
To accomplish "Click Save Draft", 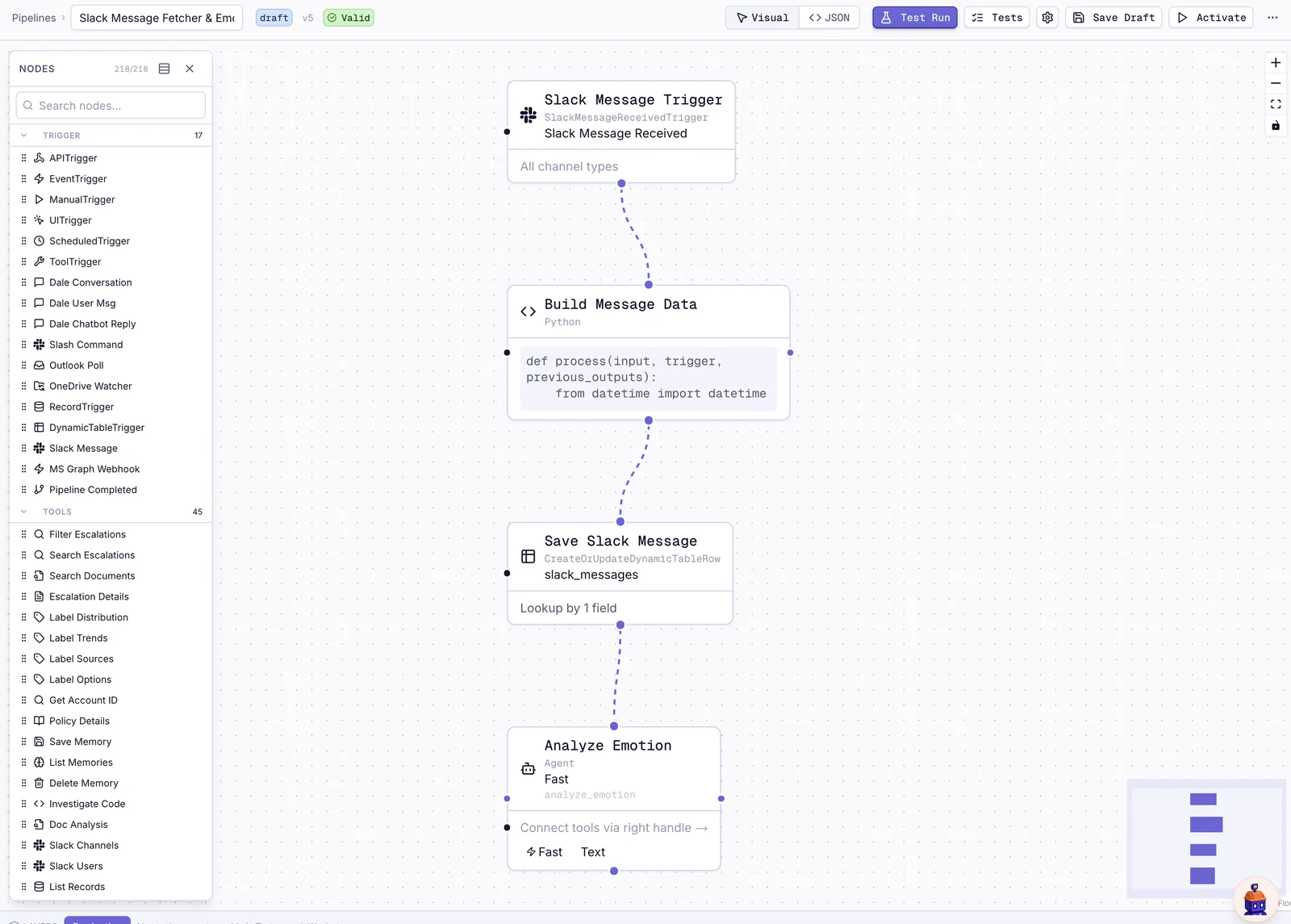I will click(1114, 18).
